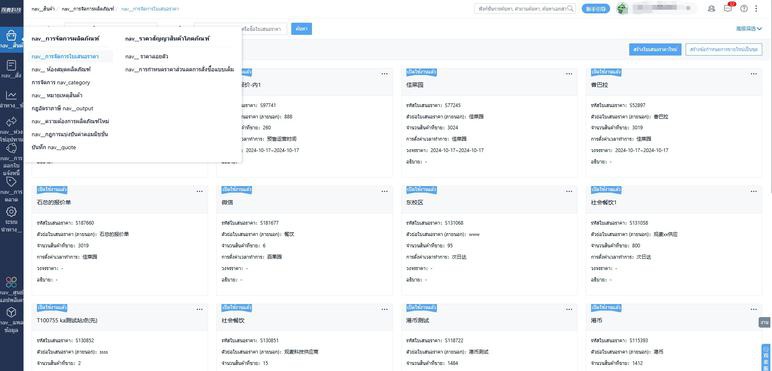This screenshot has height=371, width=772.
Task: Open the vertical three-dot menu in header
Action: pyautogui.click(x=756, y=8)
